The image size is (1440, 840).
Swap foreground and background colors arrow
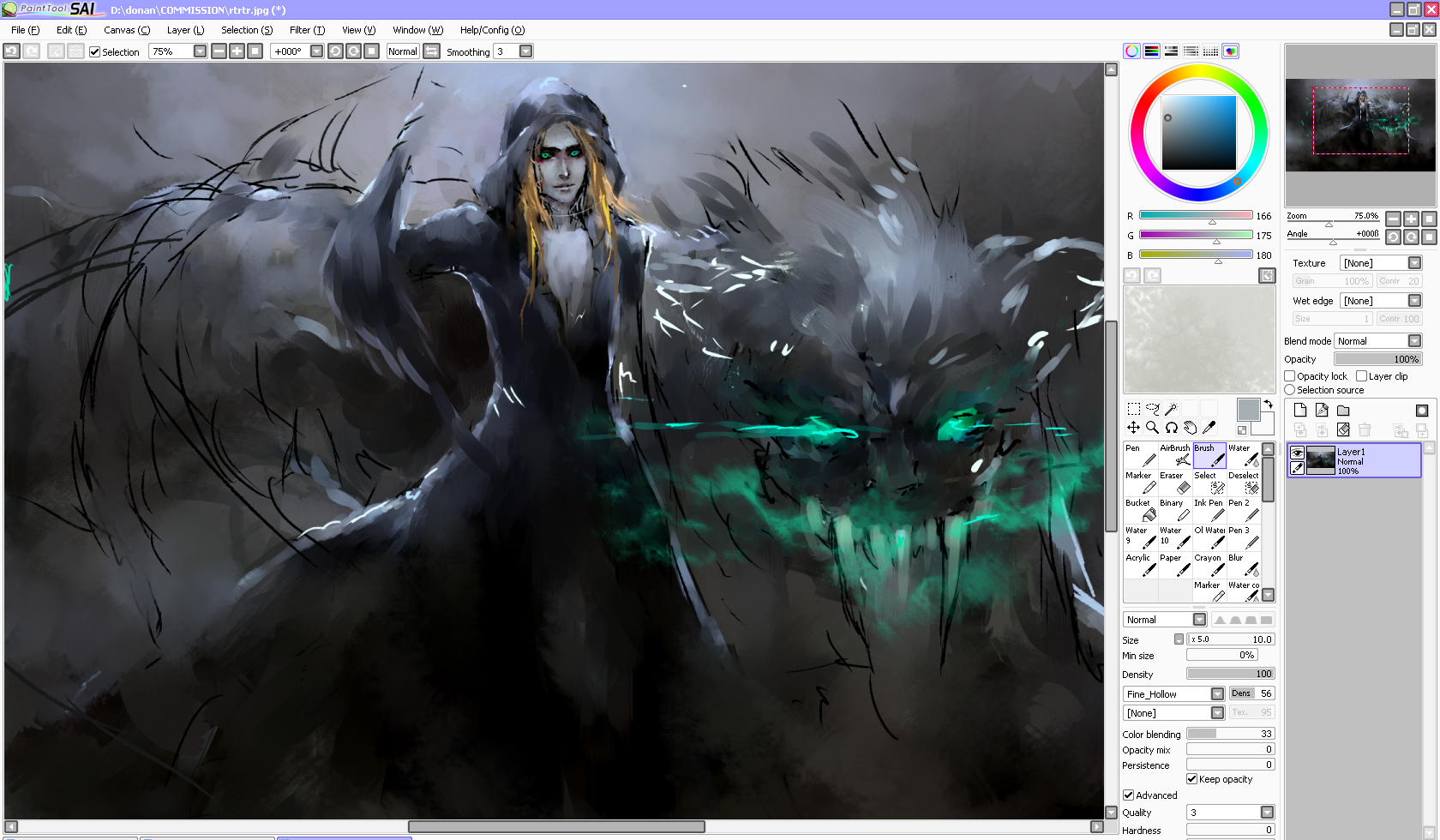(x=1268, y=405)
